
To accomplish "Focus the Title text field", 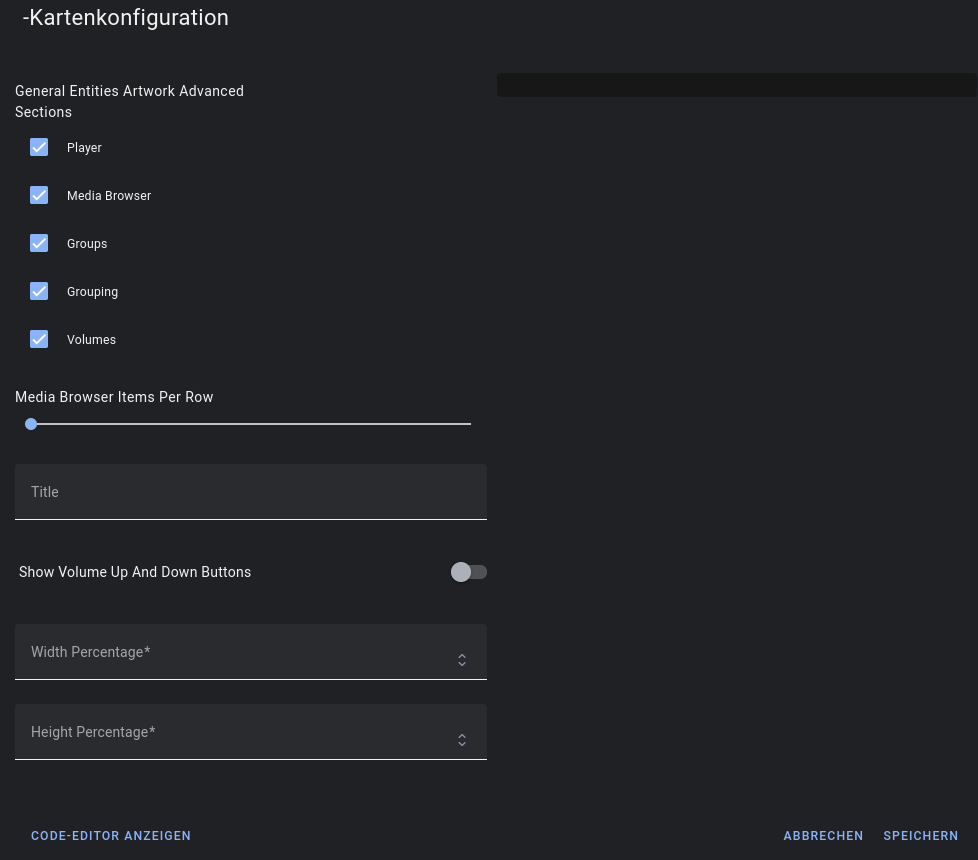I will click(250, 492).
